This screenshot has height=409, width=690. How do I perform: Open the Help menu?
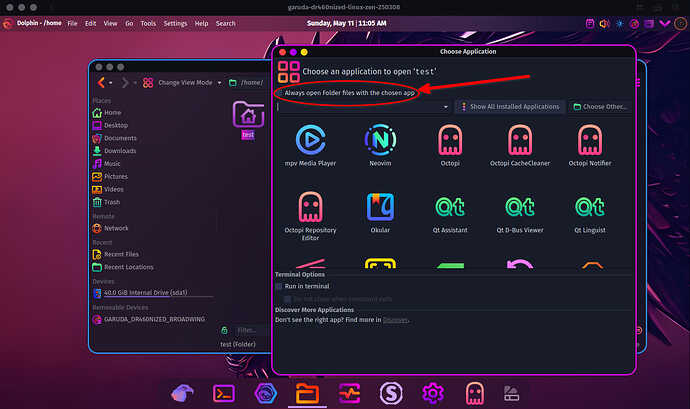(202, 23)
